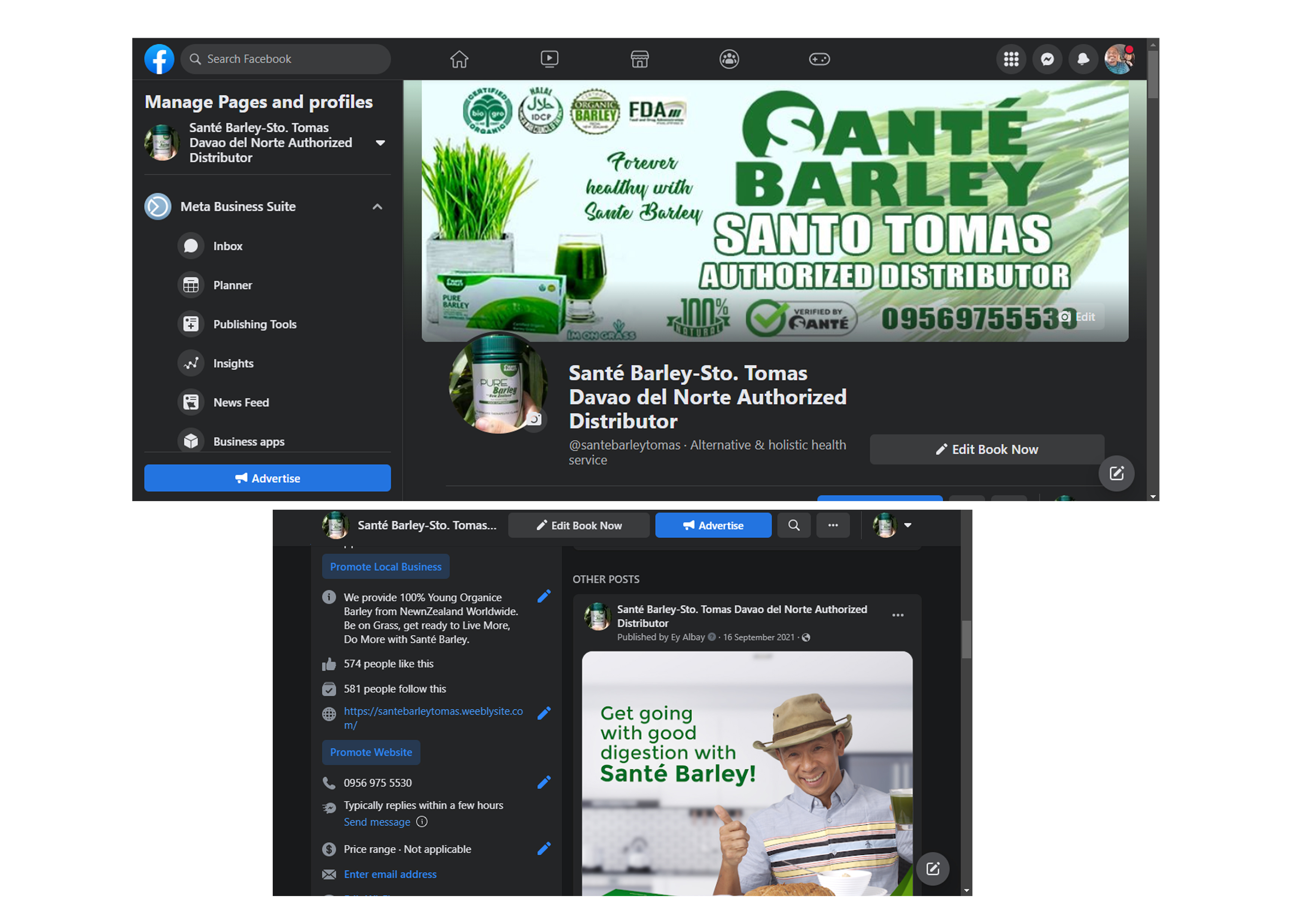Click the search icon in page bar

click(794, 525)
